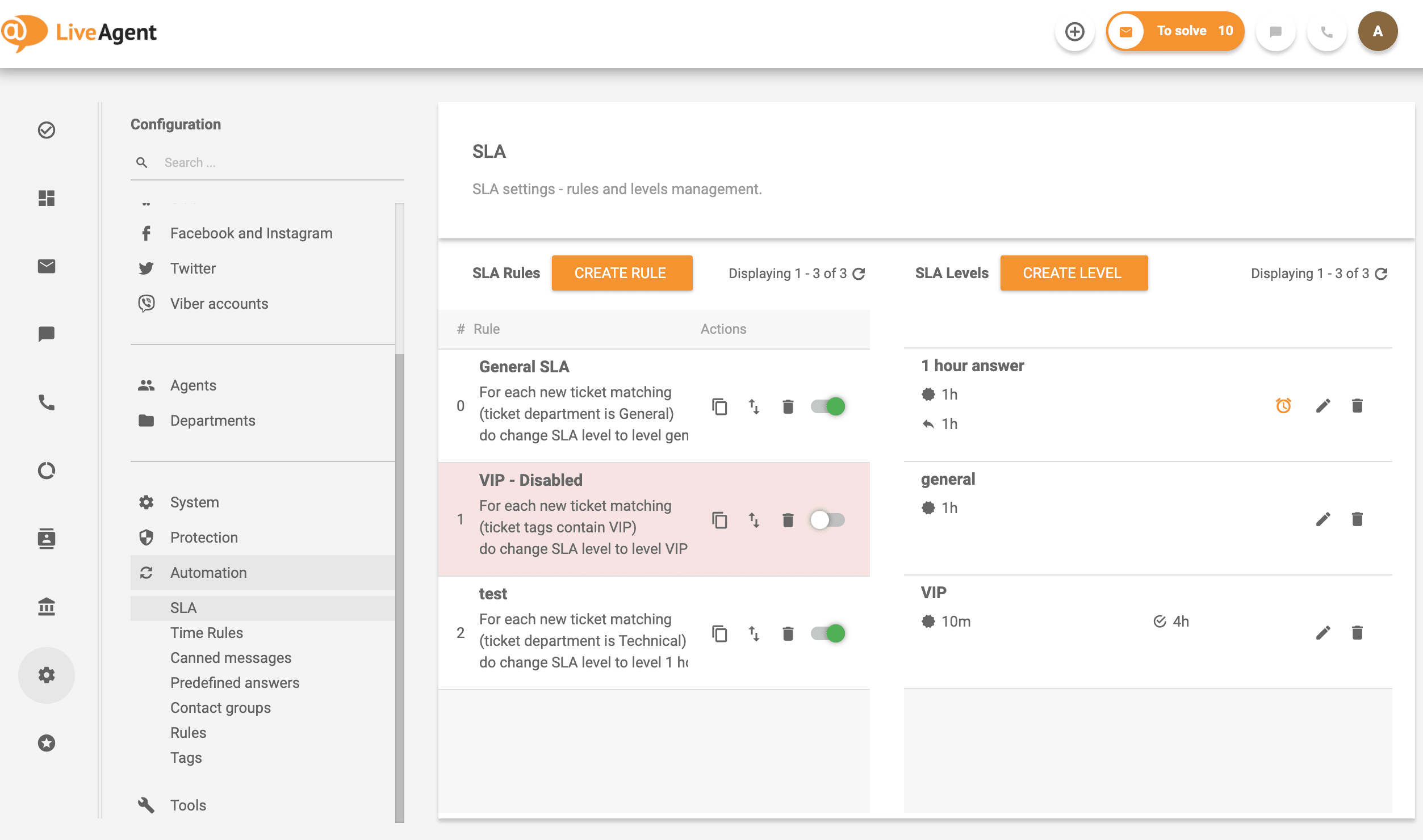Edit the general SLA level with the pencil
Viewport: 1423px width, 840px height.
[1324, 519]
